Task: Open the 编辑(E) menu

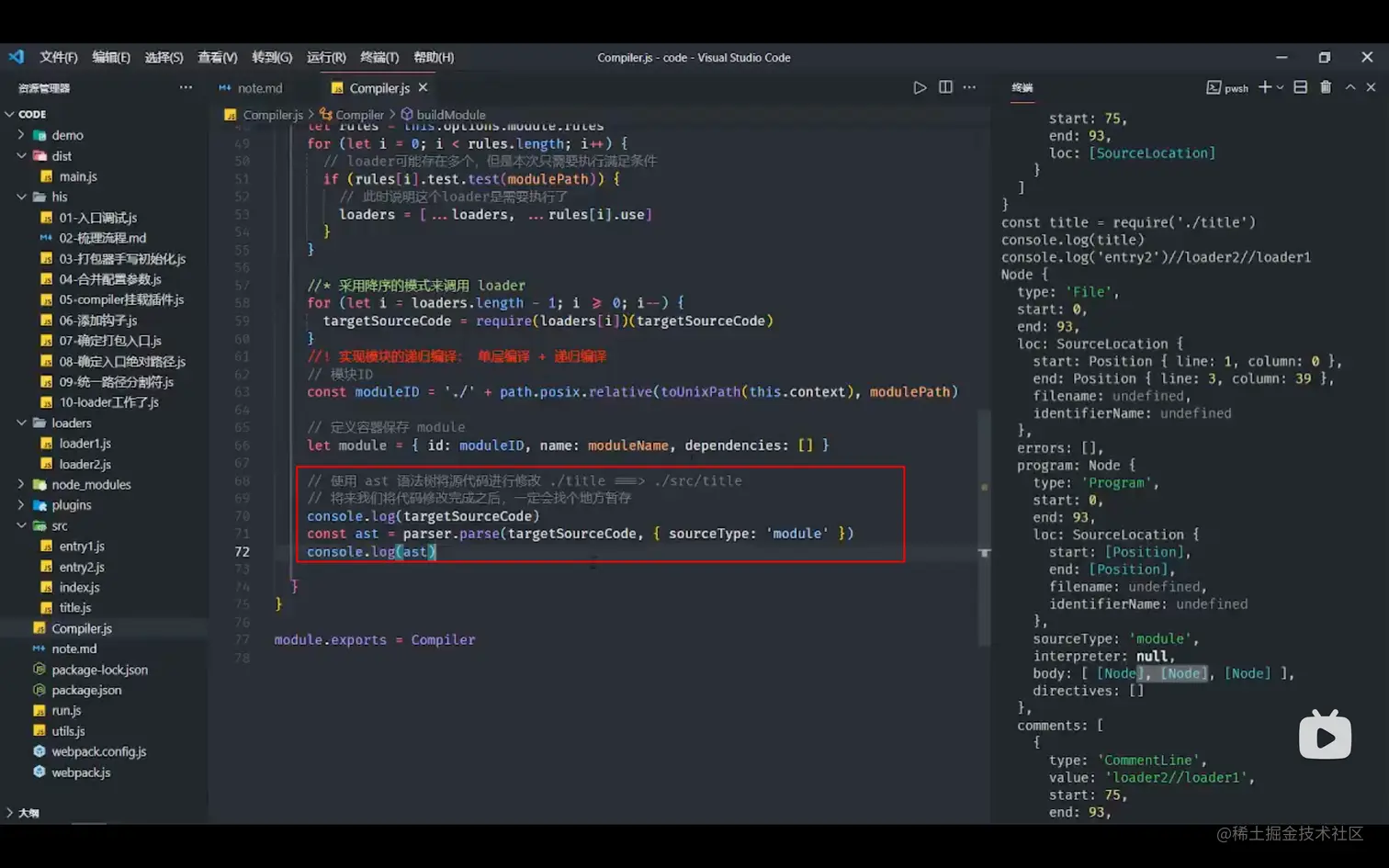Action: point(111,57)
